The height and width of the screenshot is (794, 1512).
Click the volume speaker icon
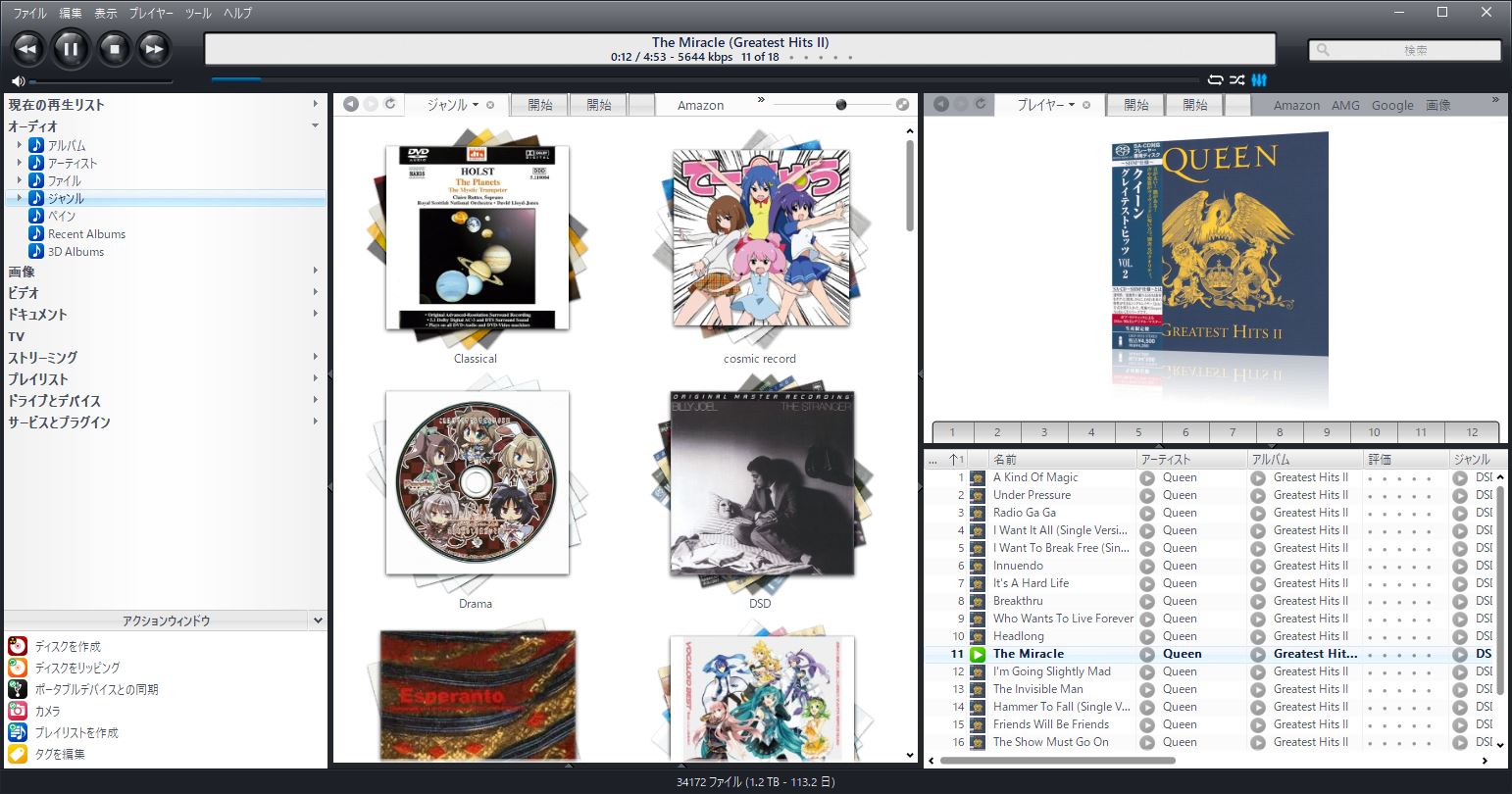(x=18, y=81)
